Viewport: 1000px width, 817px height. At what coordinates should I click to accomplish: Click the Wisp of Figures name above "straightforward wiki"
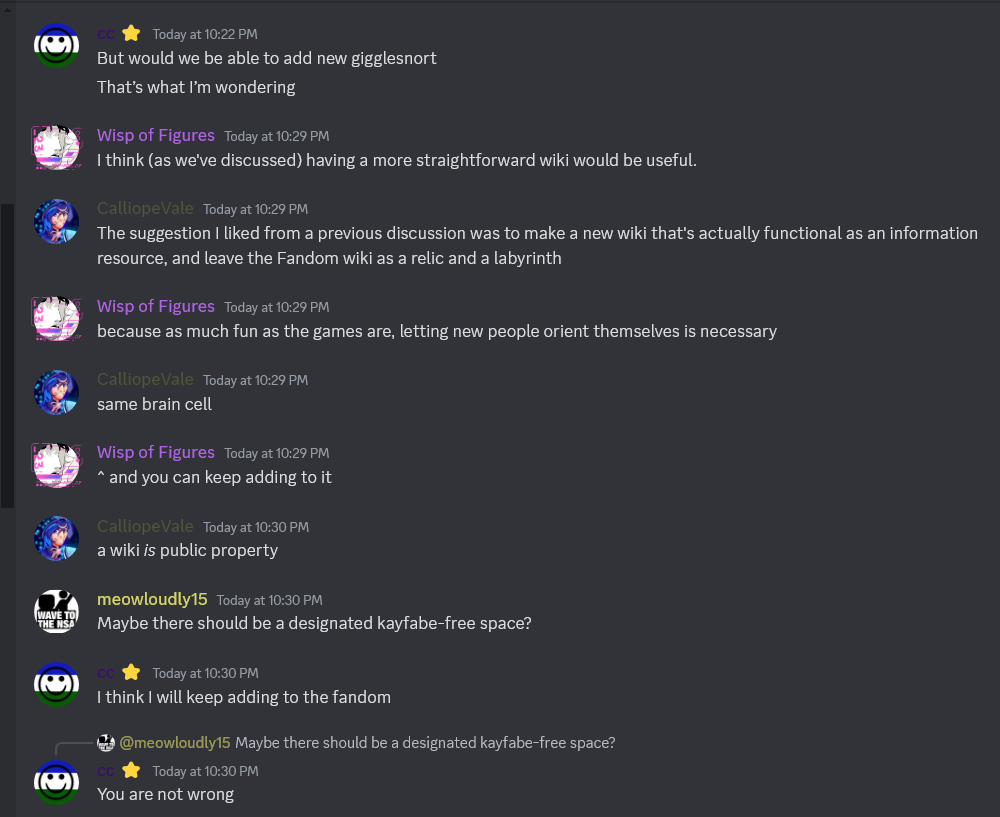click(155, 135)
